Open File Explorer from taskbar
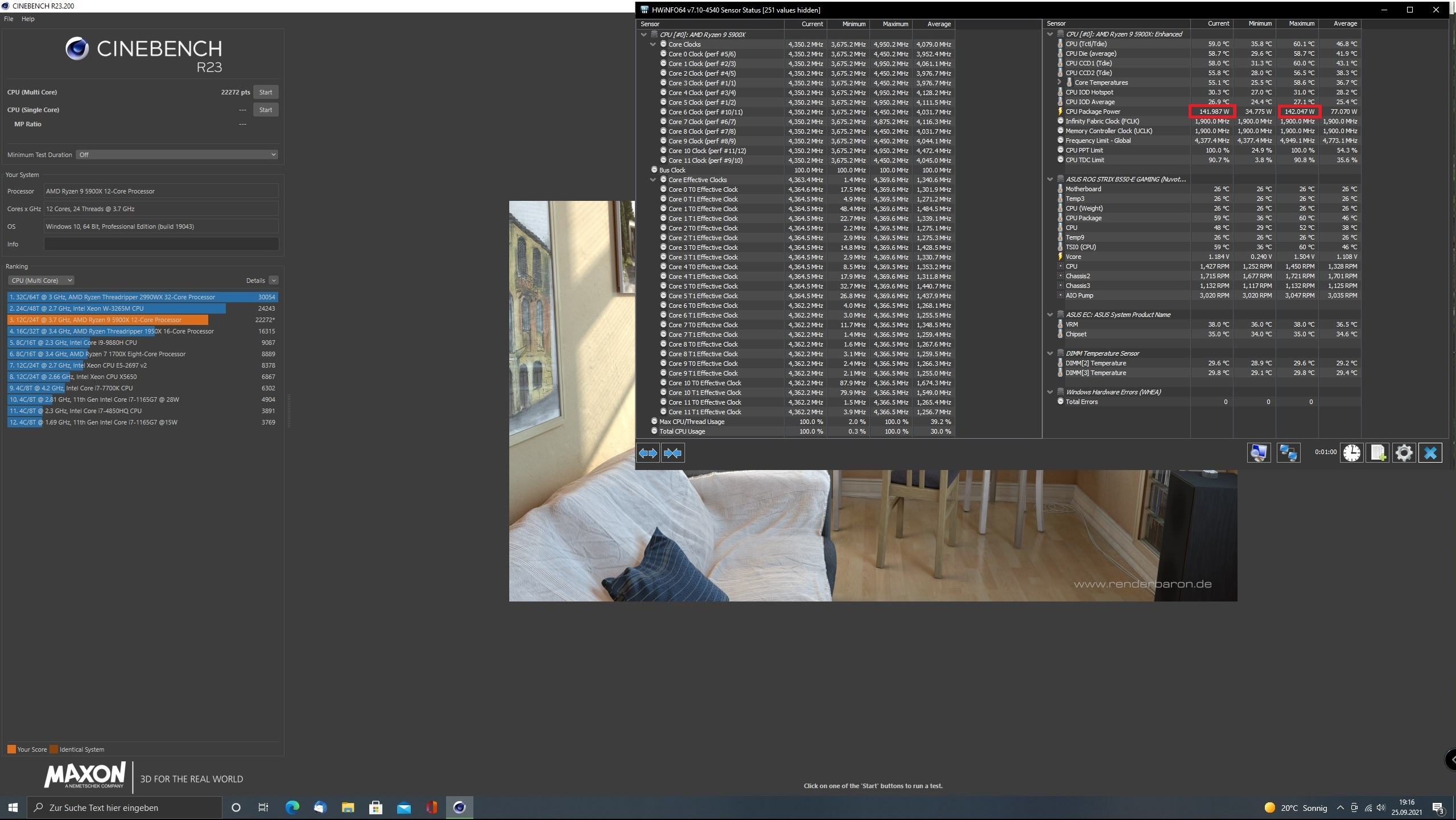Viewport: 1456px width, 820px height. pyautogui.click(x=348, y=807)
